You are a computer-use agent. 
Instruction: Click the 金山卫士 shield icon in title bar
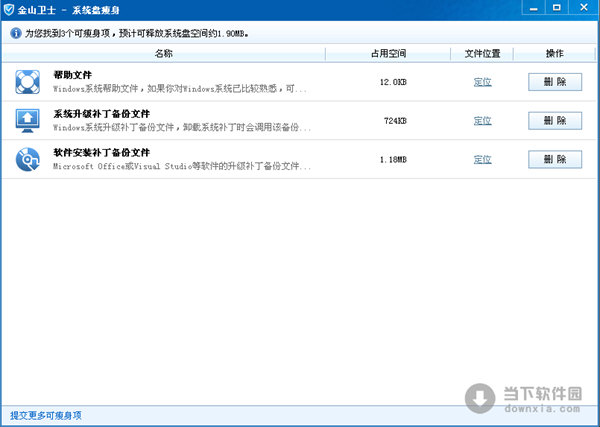(9, 10)
